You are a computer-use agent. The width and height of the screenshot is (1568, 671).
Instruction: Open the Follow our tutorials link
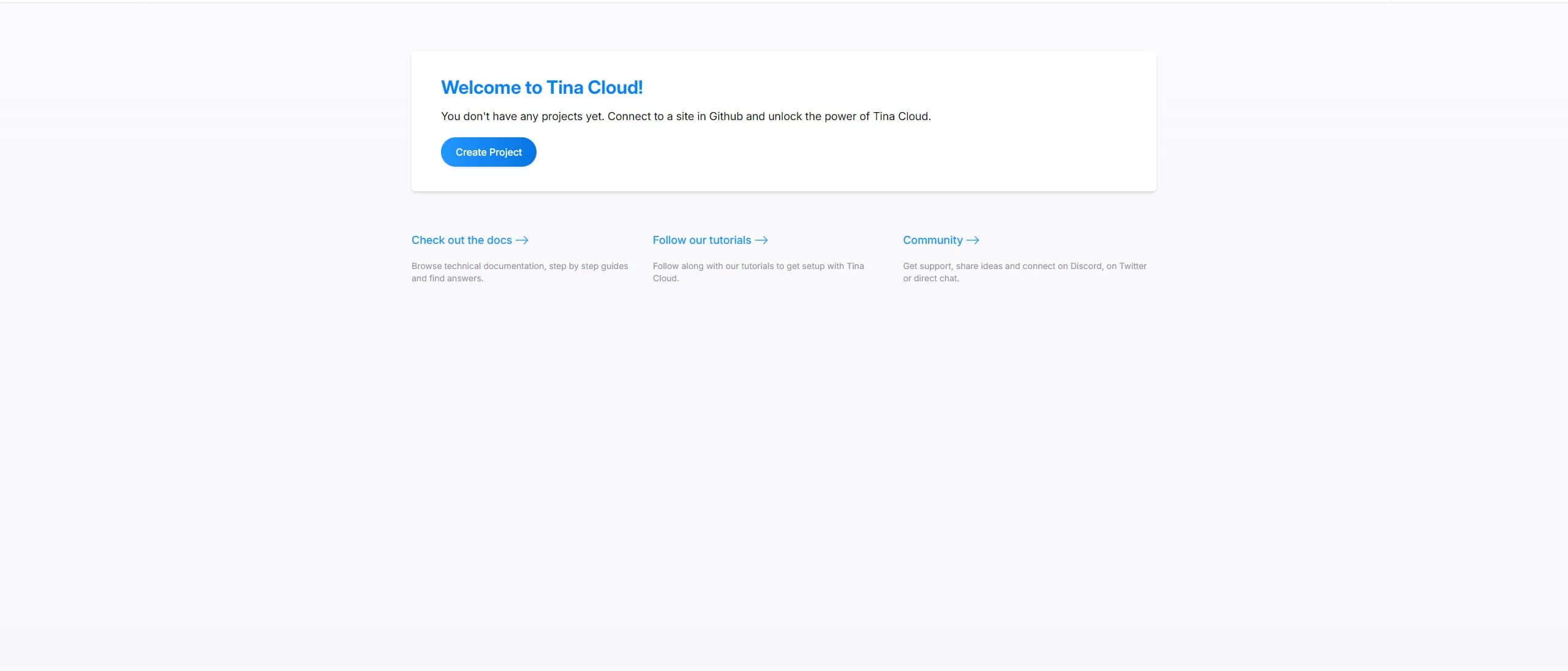710,240
